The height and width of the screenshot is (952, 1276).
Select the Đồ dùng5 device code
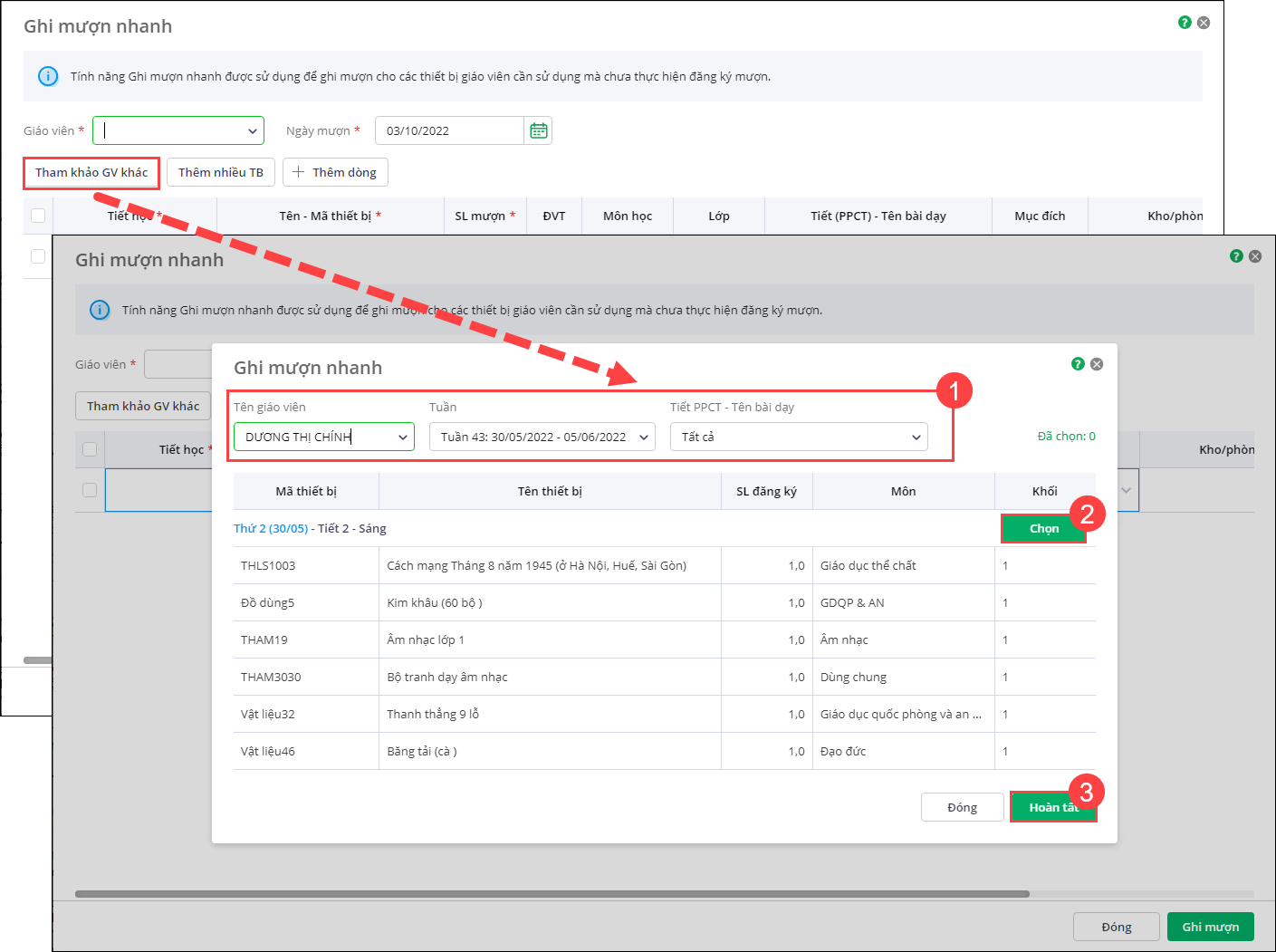click(267, 602)
